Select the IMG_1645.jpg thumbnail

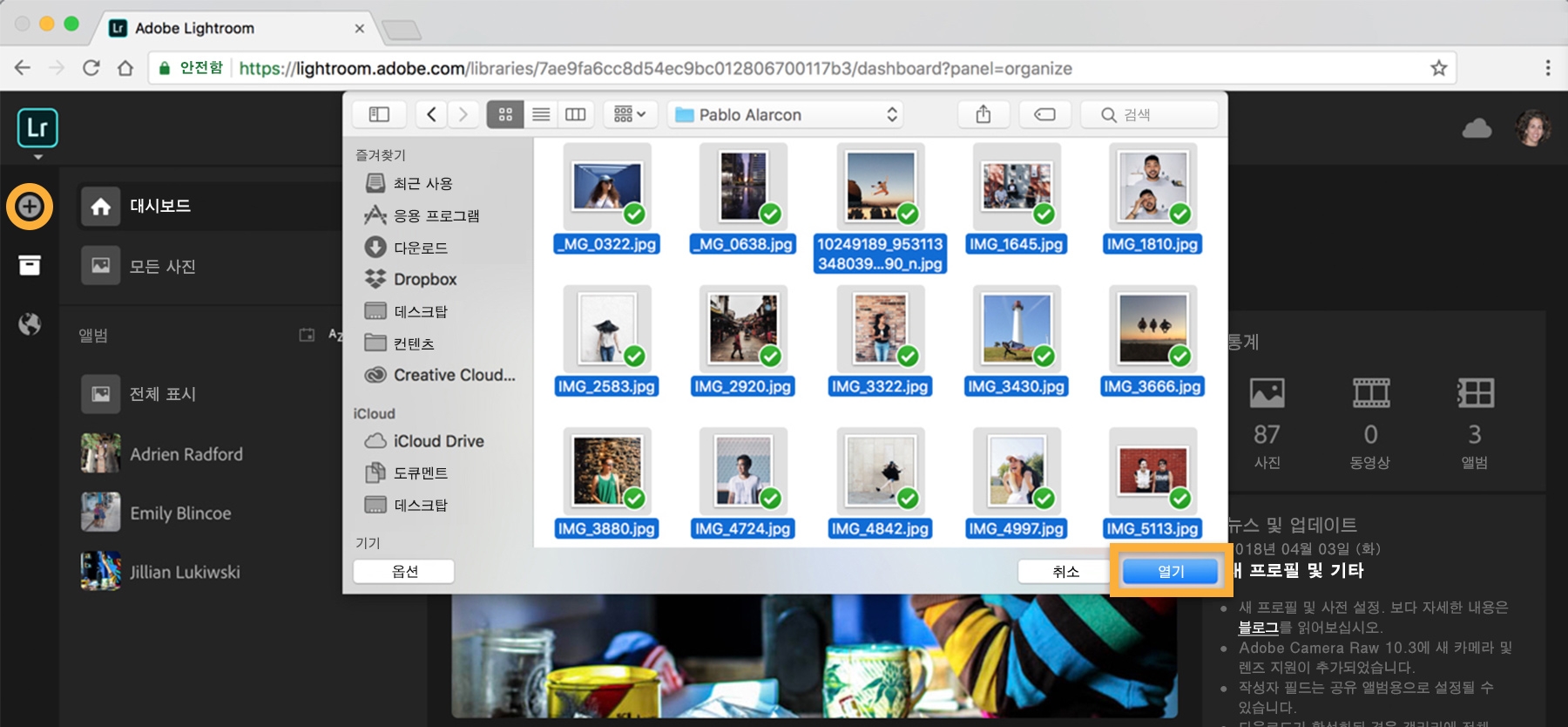tap(1017, 187)
